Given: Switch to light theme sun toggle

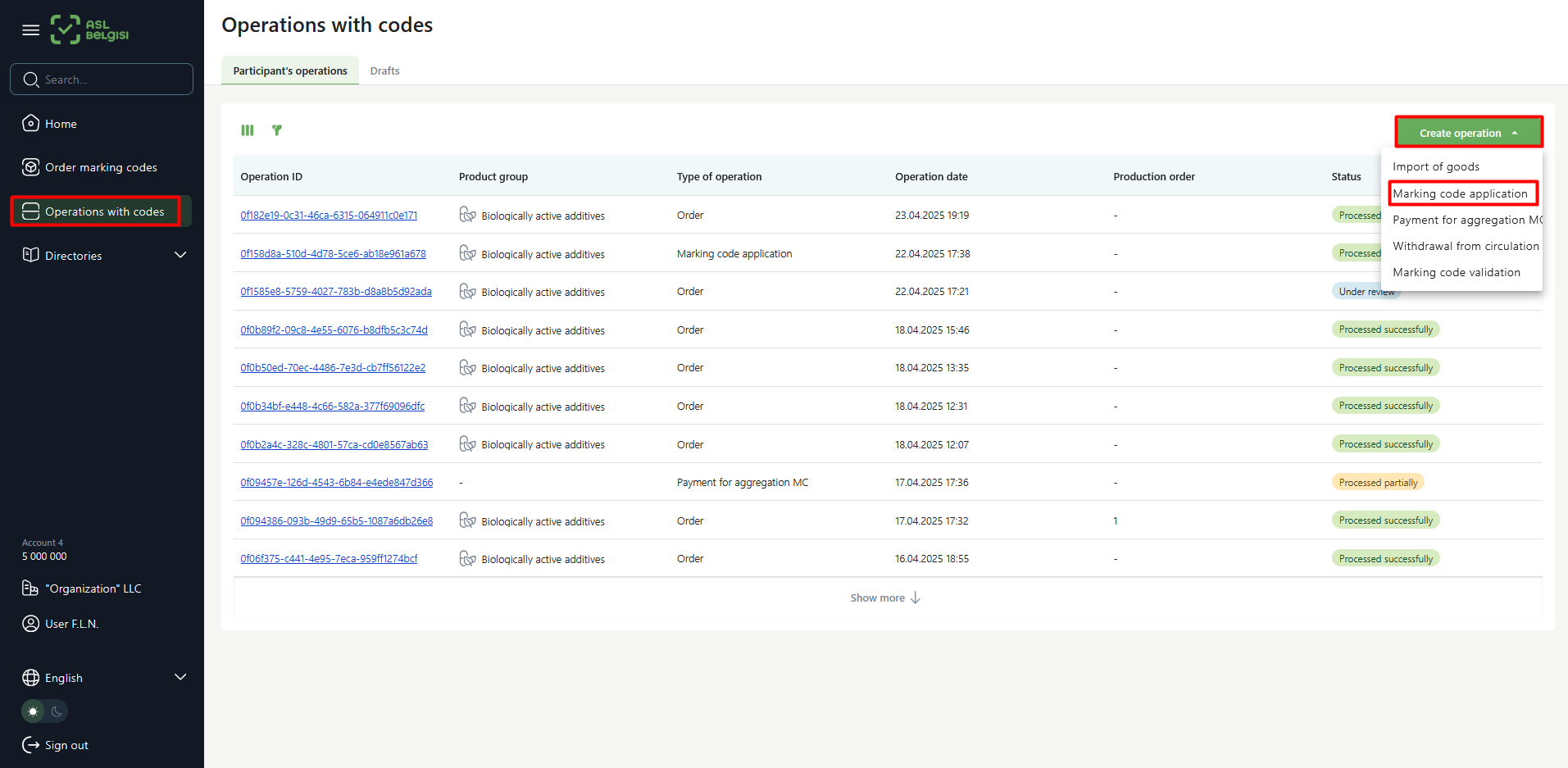Looking at the screenshot, I should coord(33,711).
